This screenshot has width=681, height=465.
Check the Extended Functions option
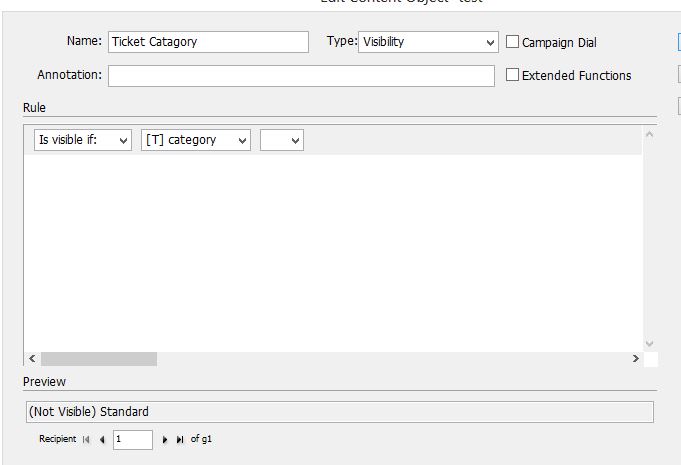pyautogui.click(x=513, y=75)
